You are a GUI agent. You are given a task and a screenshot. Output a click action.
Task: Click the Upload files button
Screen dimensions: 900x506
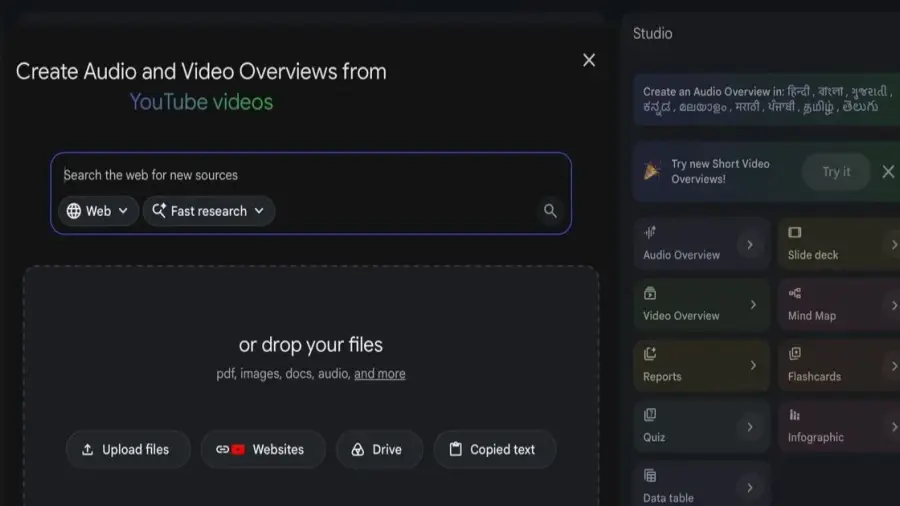pyautogui.click(x=128, y=449)
